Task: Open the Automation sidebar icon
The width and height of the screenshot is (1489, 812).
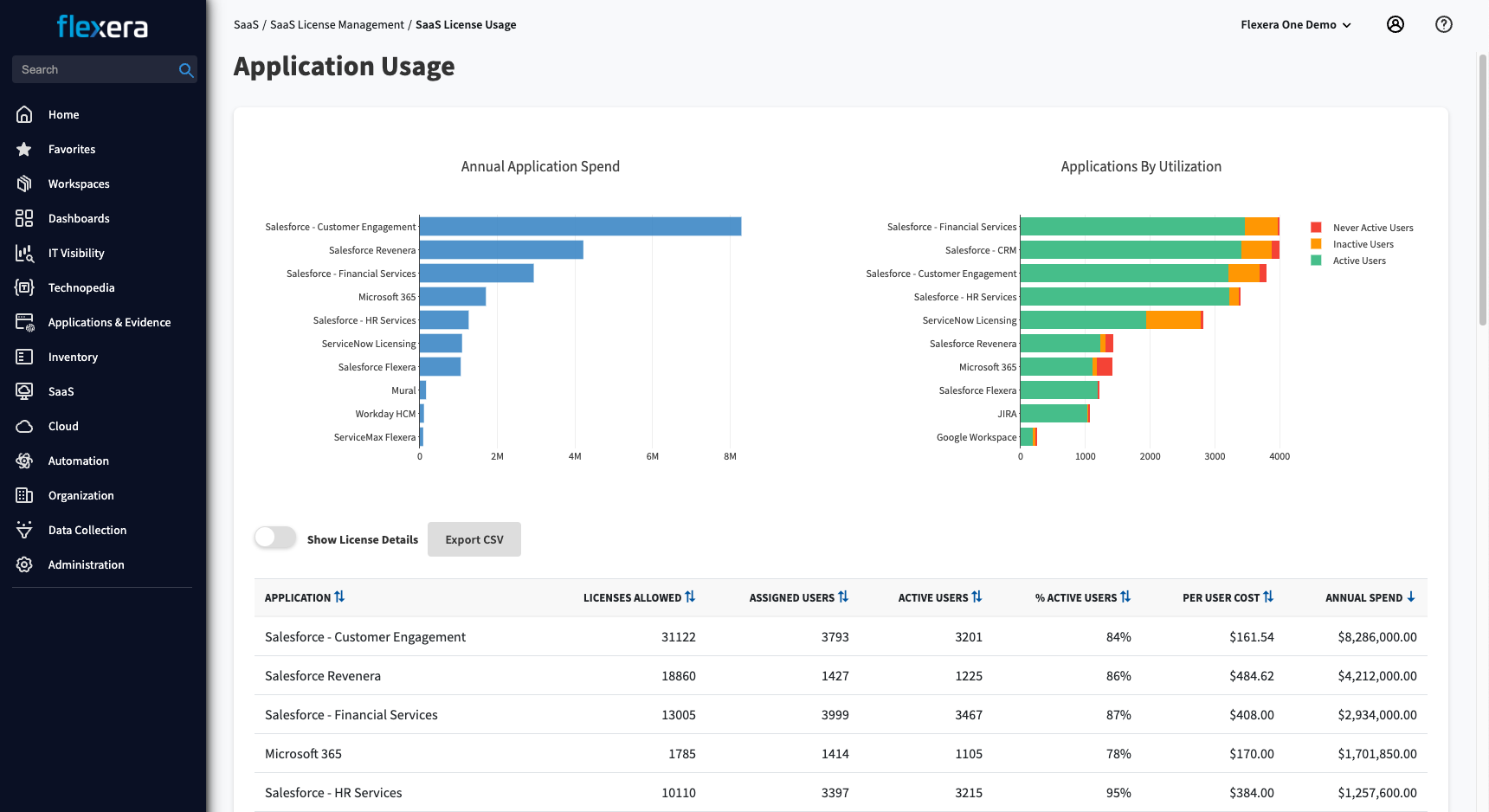Action: (24, 461)
